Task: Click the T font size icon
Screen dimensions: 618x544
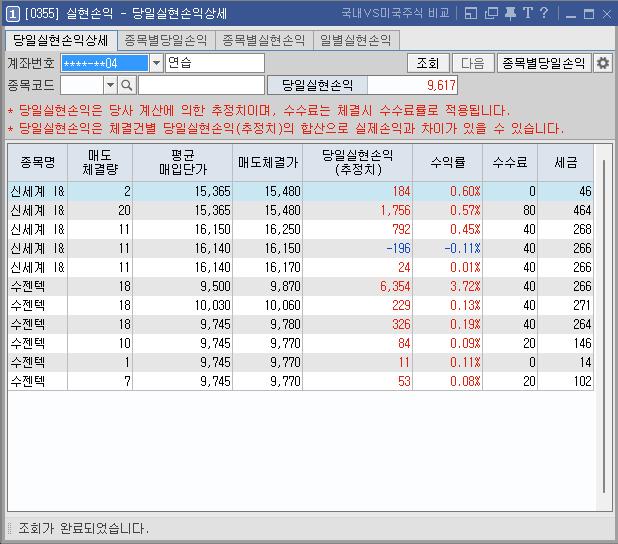Action: [528, 13]
